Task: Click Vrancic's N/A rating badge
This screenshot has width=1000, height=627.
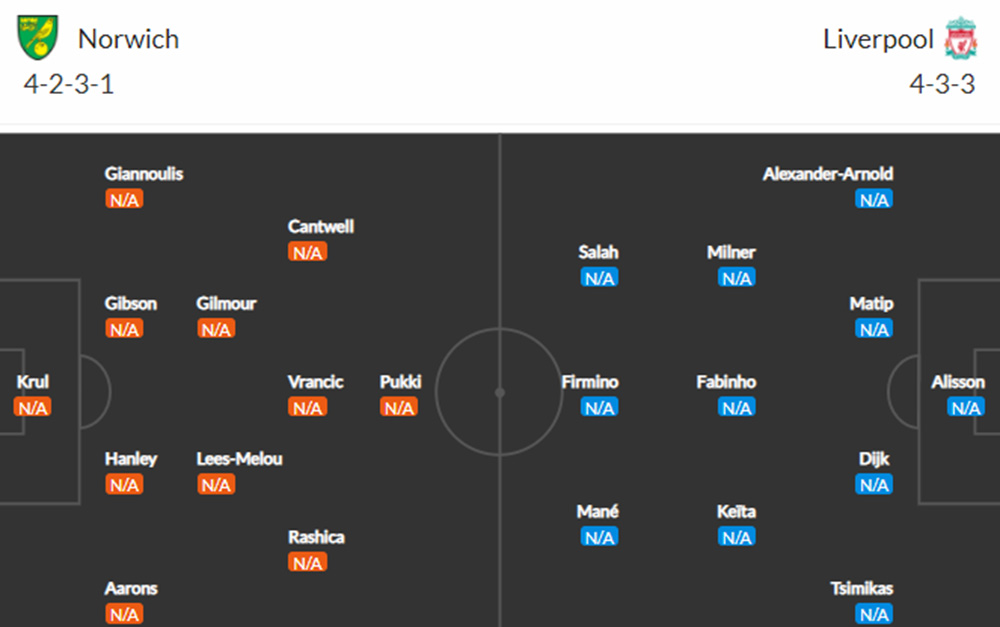Action: pyautogui.click(x=307, y=407)
